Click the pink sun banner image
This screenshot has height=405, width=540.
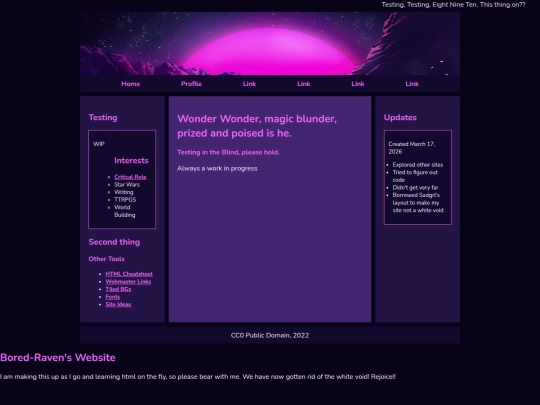270,43
